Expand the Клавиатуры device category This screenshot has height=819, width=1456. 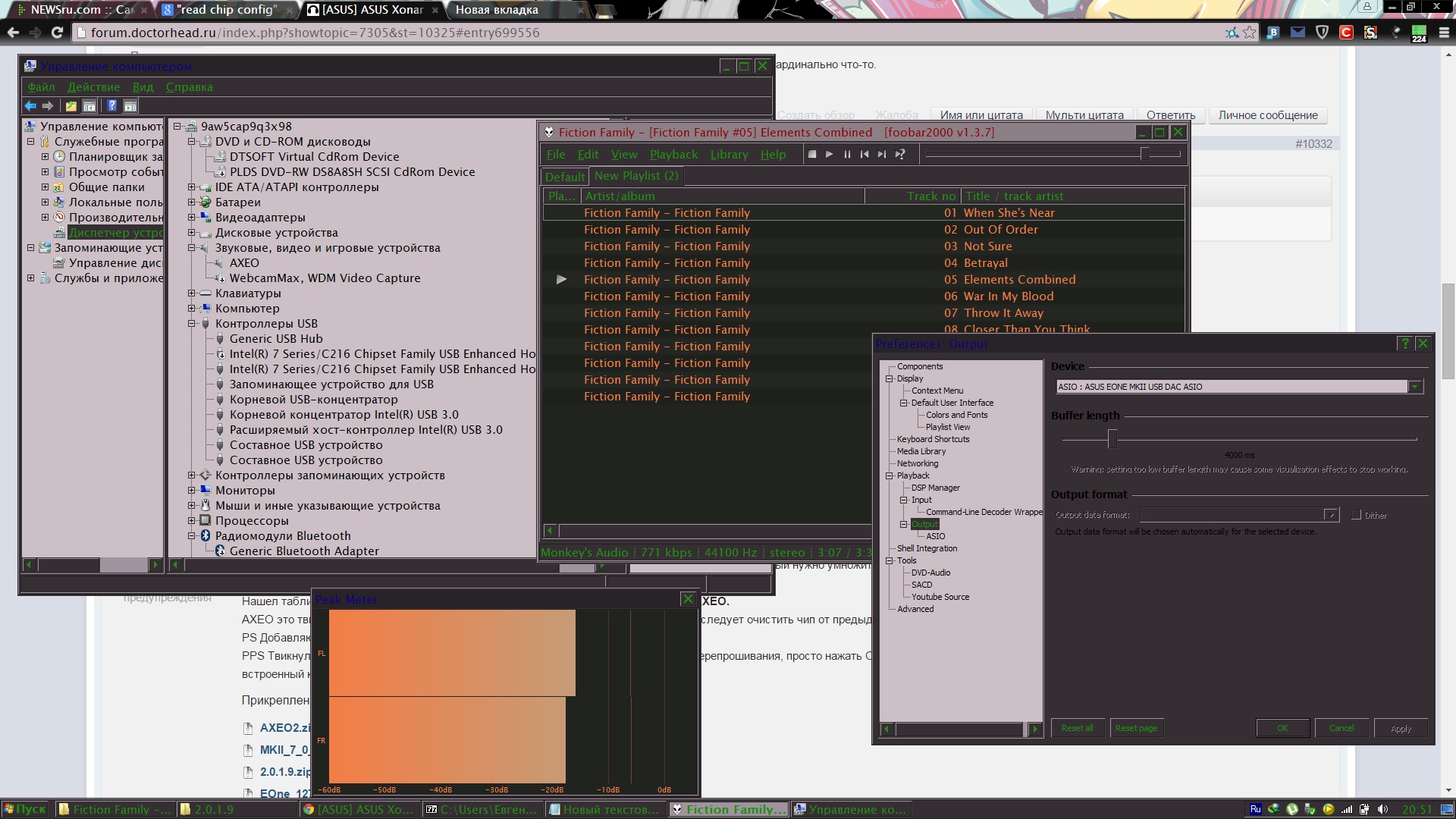click(192, 293)
